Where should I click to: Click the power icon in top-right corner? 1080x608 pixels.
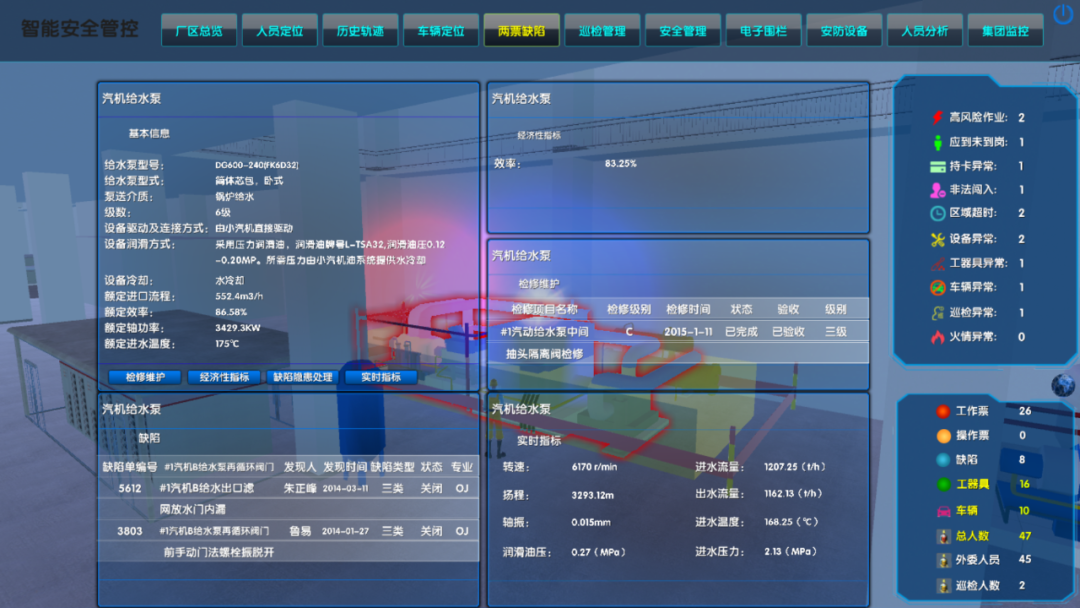point(1062,15)
